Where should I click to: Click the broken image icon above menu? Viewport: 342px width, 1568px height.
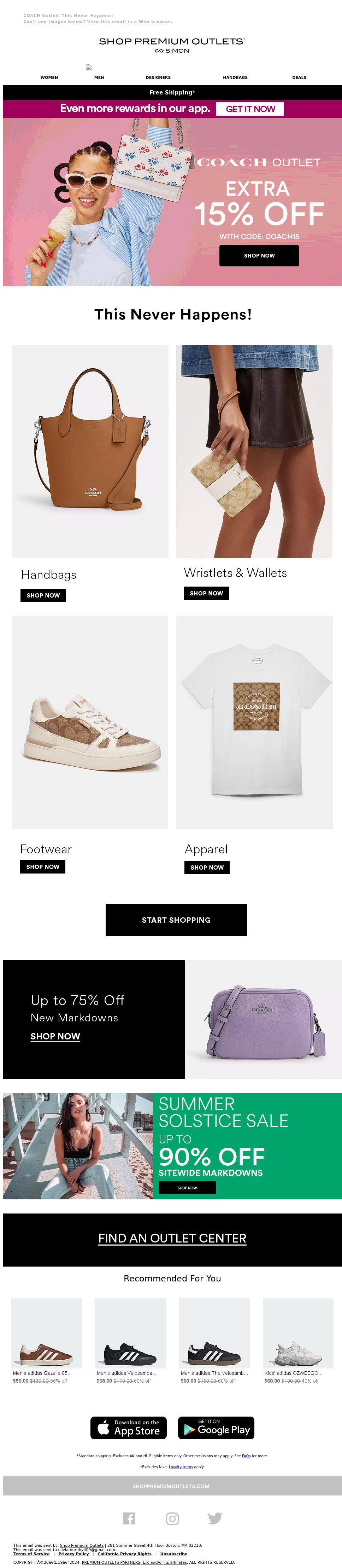click(89, 67)
